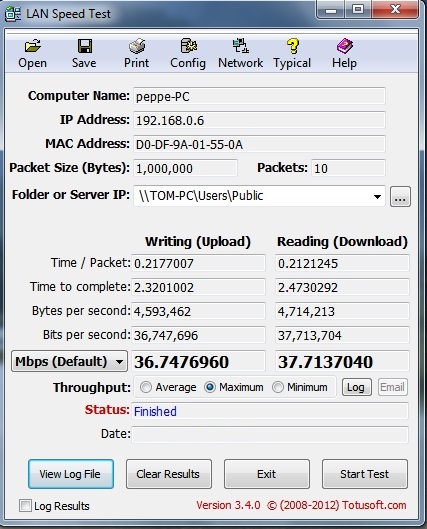427x529 pixels.
Task: Click the View Log File button
Action: [71, 474]
